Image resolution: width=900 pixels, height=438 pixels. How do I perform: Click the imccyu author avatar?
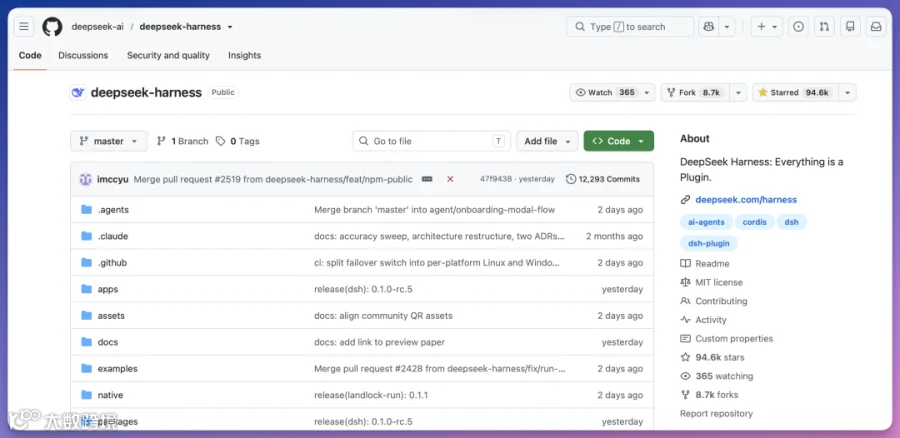click(x=86, y=179)
